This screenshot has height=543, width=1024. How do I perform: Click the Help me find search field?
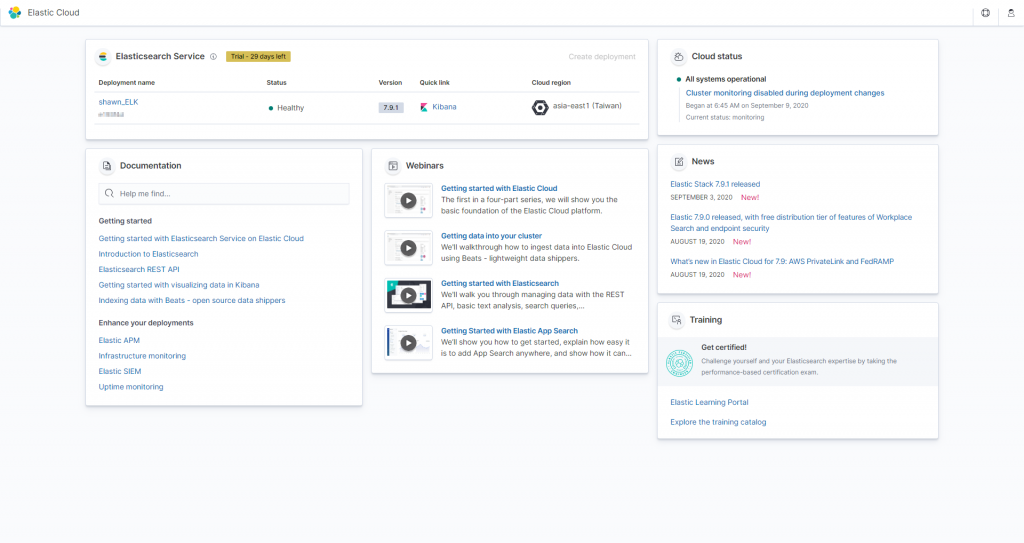point(224,193)
